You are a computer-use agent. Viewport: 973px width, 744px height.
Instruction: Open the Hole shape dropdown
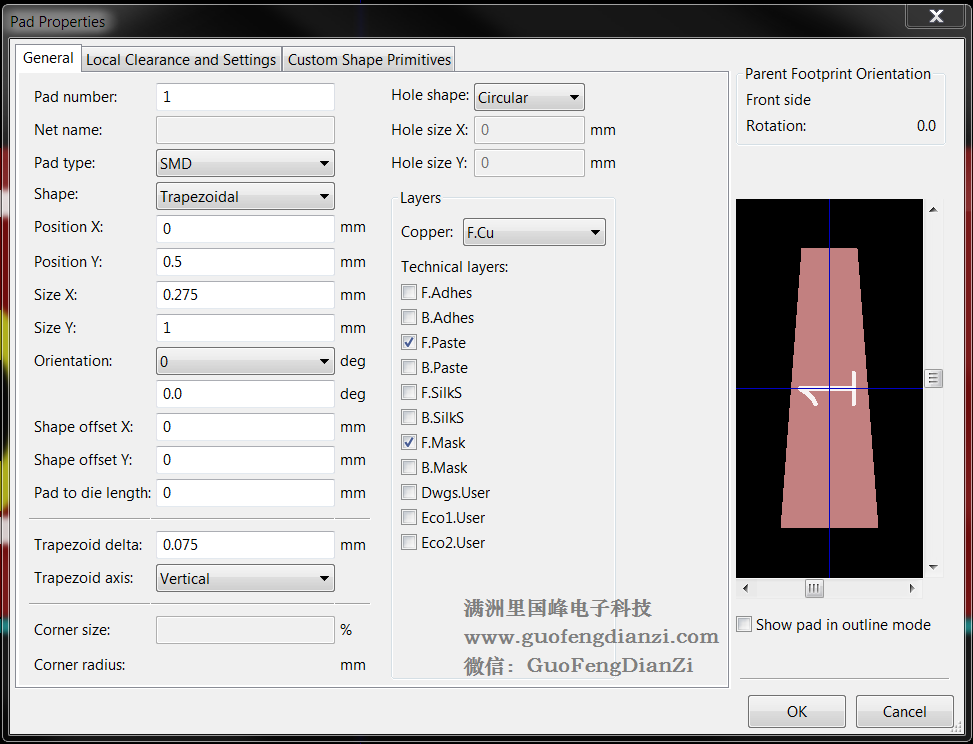[x=529, y=97]
